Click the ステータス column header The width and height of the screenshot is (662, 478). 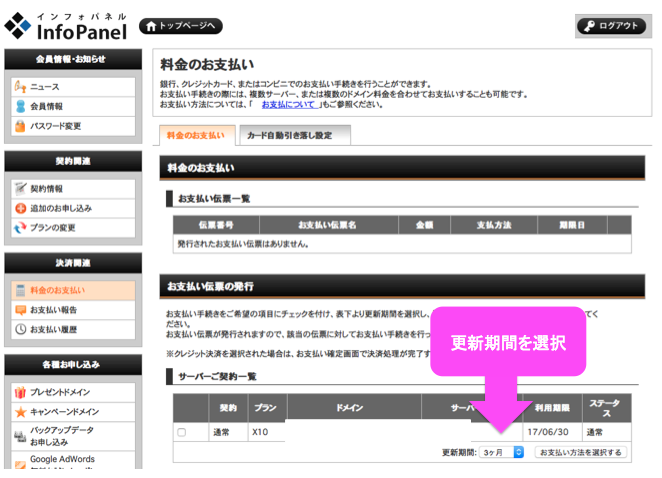[607, 408]
